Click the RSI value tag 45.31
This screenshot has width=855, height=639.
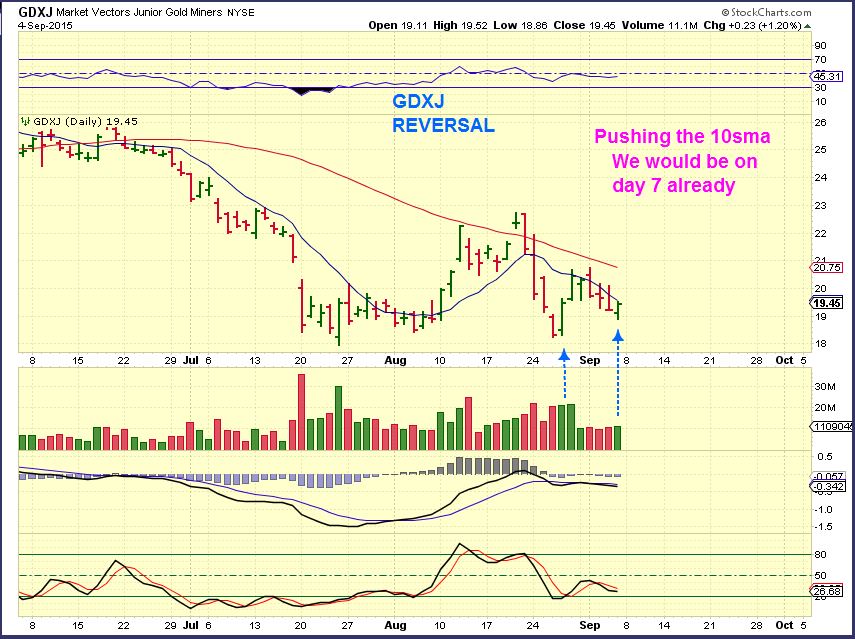tap(828, 76)
